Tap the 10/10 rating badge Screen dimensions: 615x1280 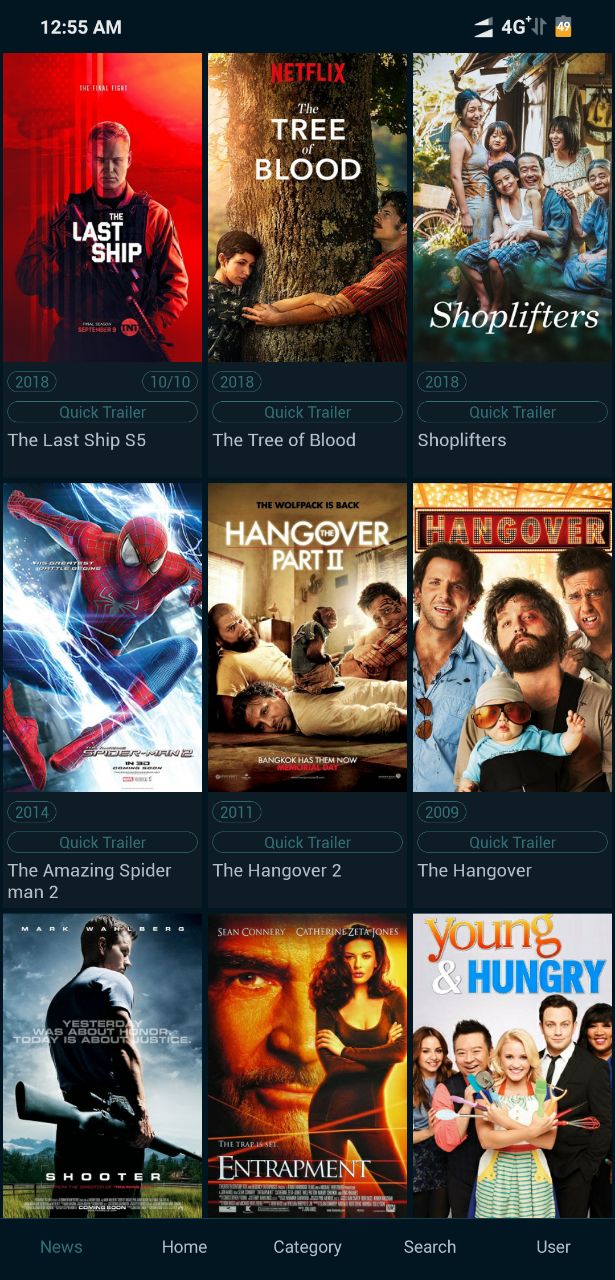pyautogui.click(x=170, y=382)
